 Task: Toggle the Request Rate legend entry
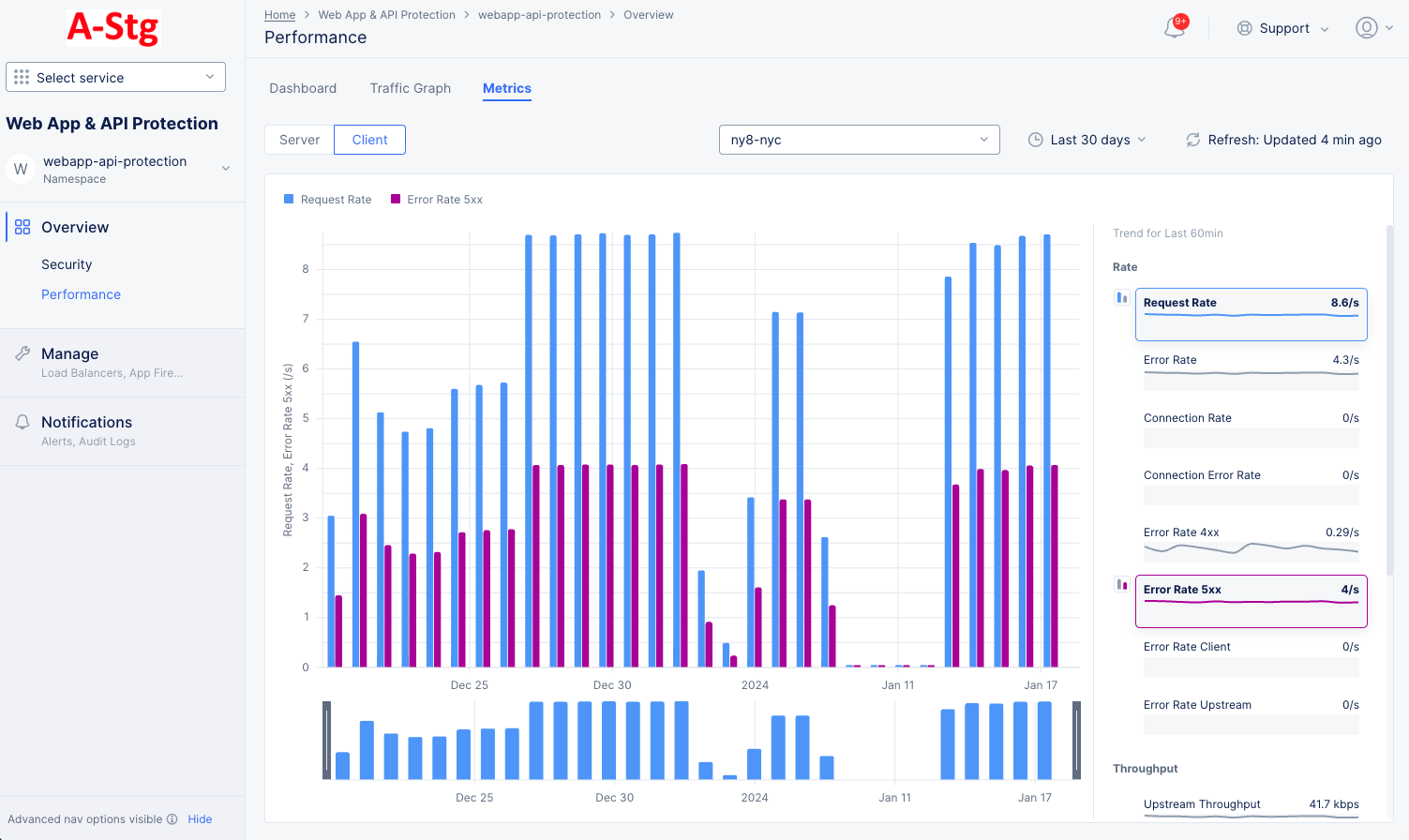click(x=326, y=199)
